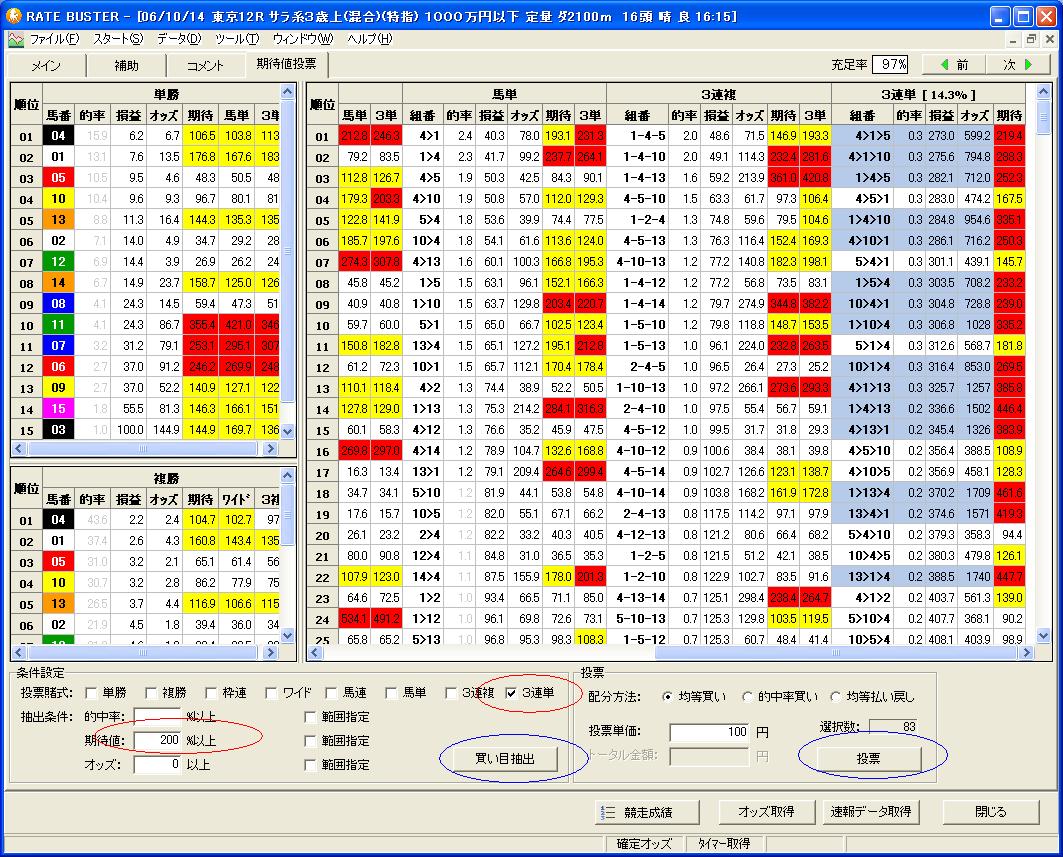
Task: Switch to the 補助 tab
Action: pos(126,66)
